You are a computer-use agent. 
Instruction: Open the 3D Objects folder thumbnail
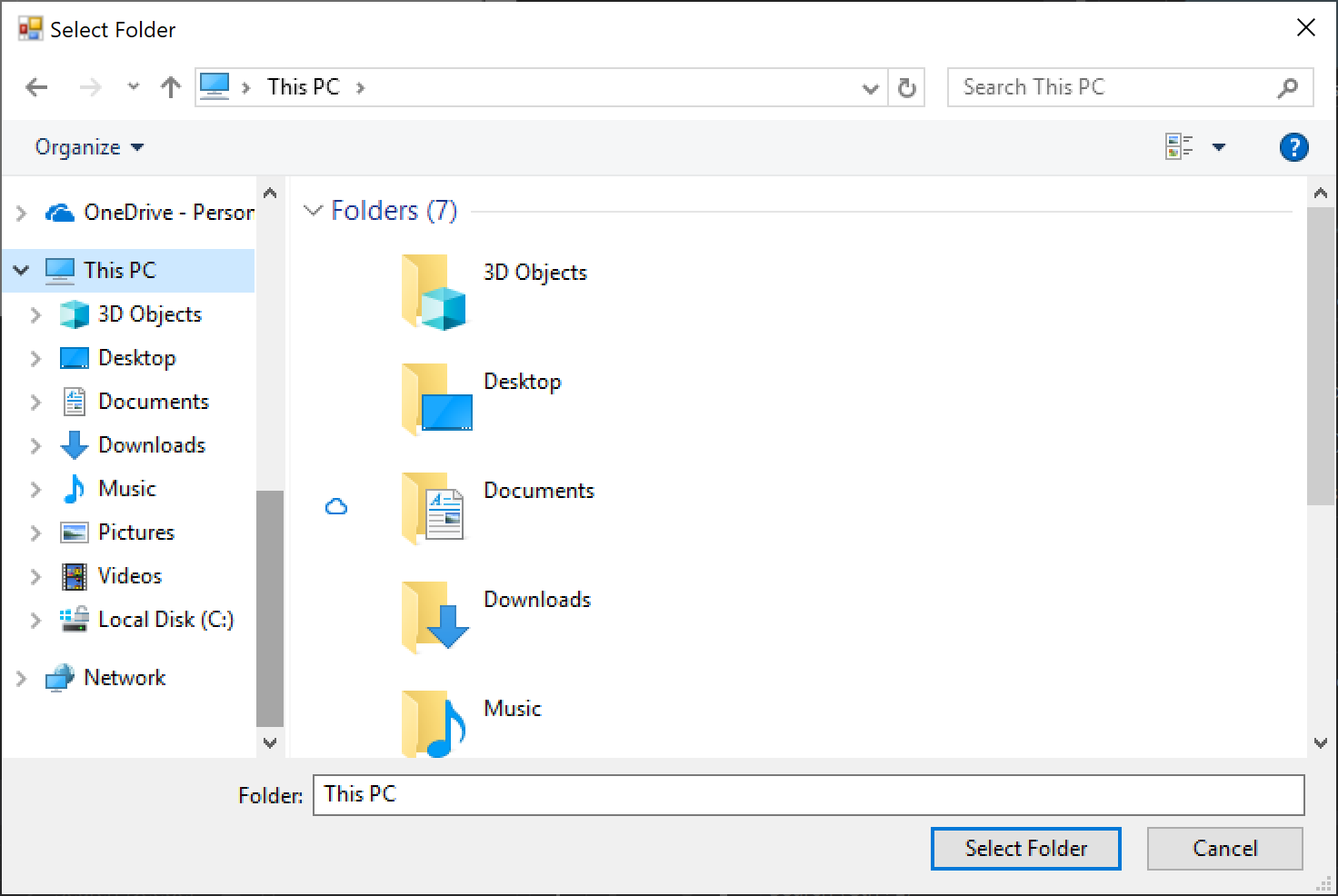[434, 293]
